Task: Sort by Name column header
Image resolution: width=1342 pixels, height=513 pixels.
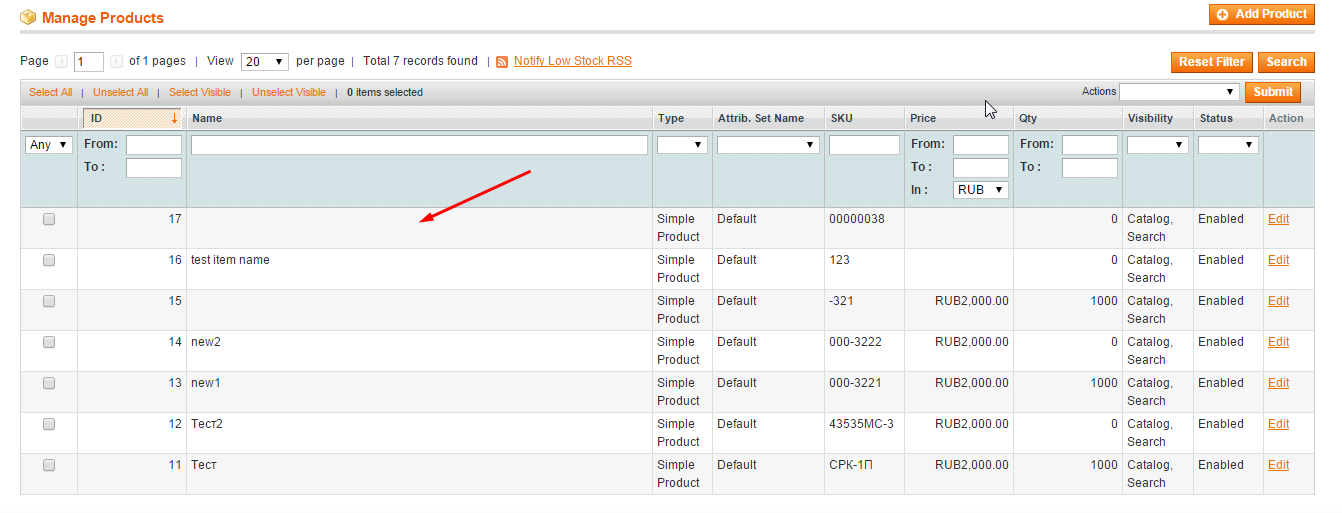Action: [x=207, y=118]
